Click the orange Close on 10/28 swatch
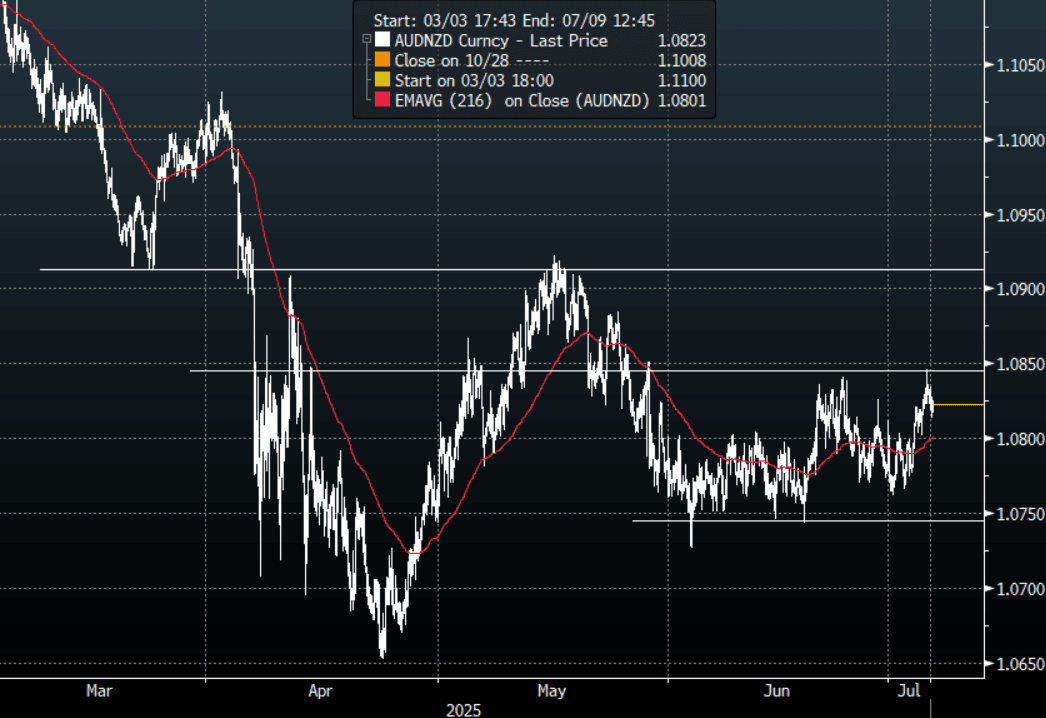The height and width of the screenshot is (718, 1046). [380, 61]
